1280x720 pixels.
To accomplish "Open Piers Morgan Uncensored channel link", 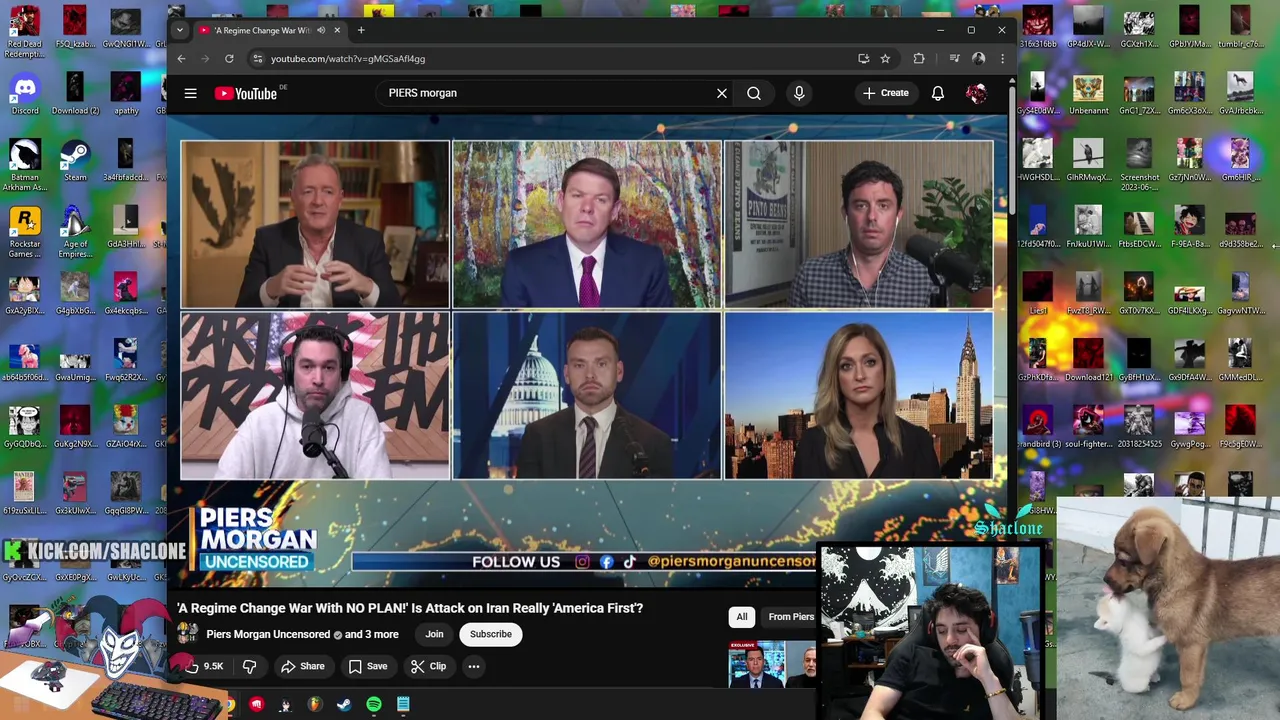I will point(268,634).
